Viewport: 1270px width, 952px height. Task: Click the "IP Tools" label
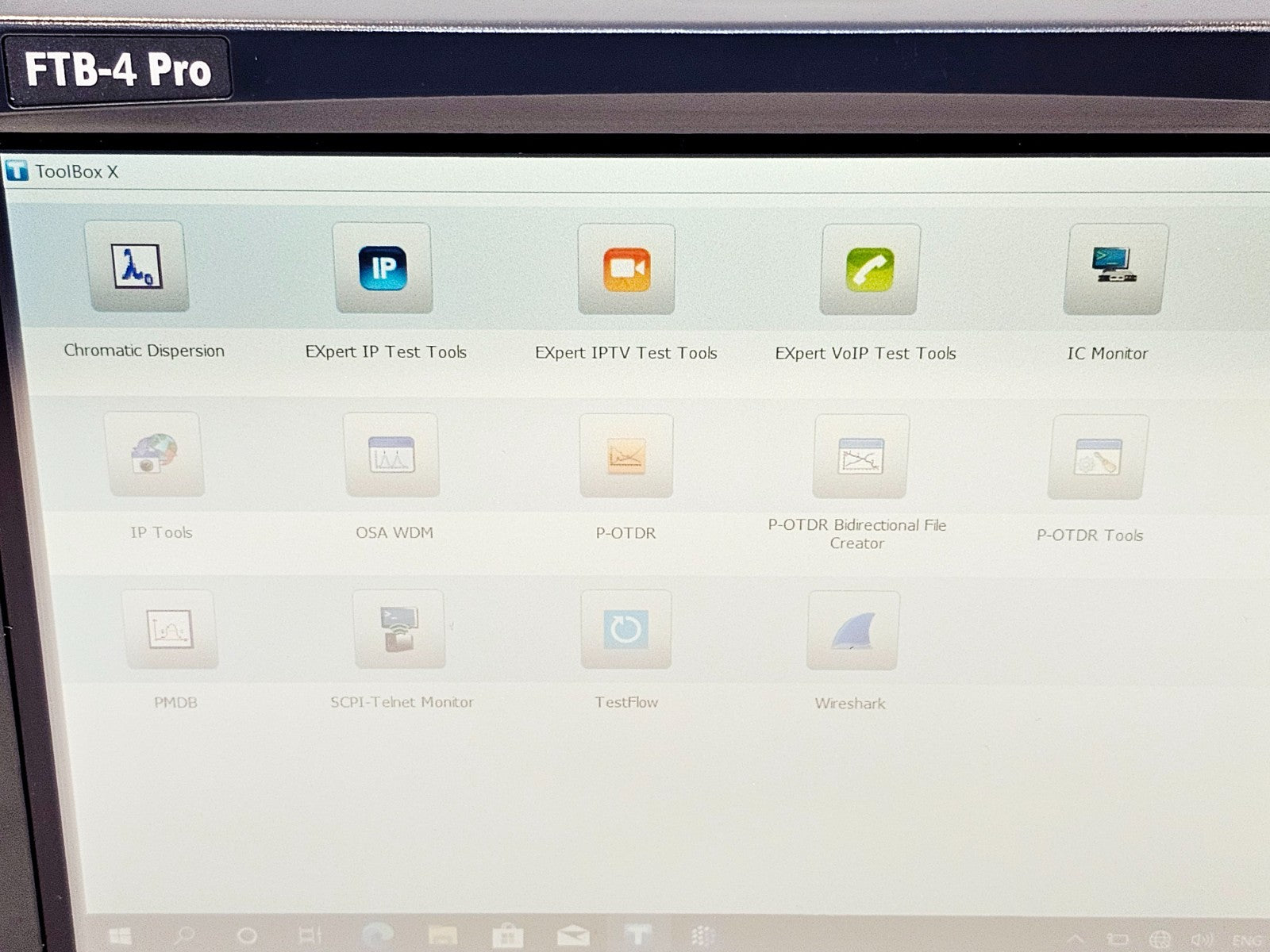pos(161,532)
